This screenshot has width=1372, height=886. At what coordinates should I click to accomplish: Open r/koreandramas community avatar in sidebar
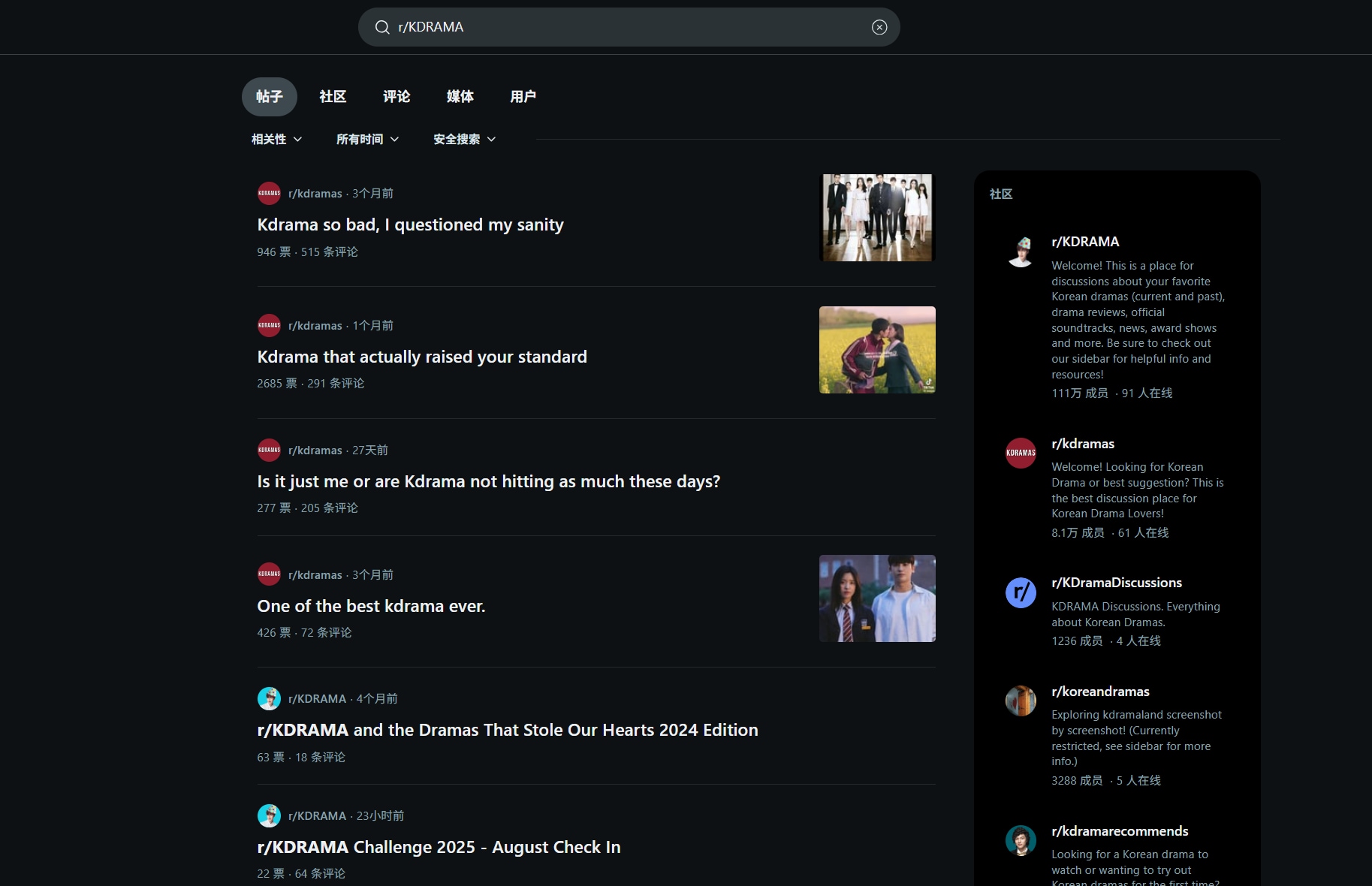click(1021, 701)
